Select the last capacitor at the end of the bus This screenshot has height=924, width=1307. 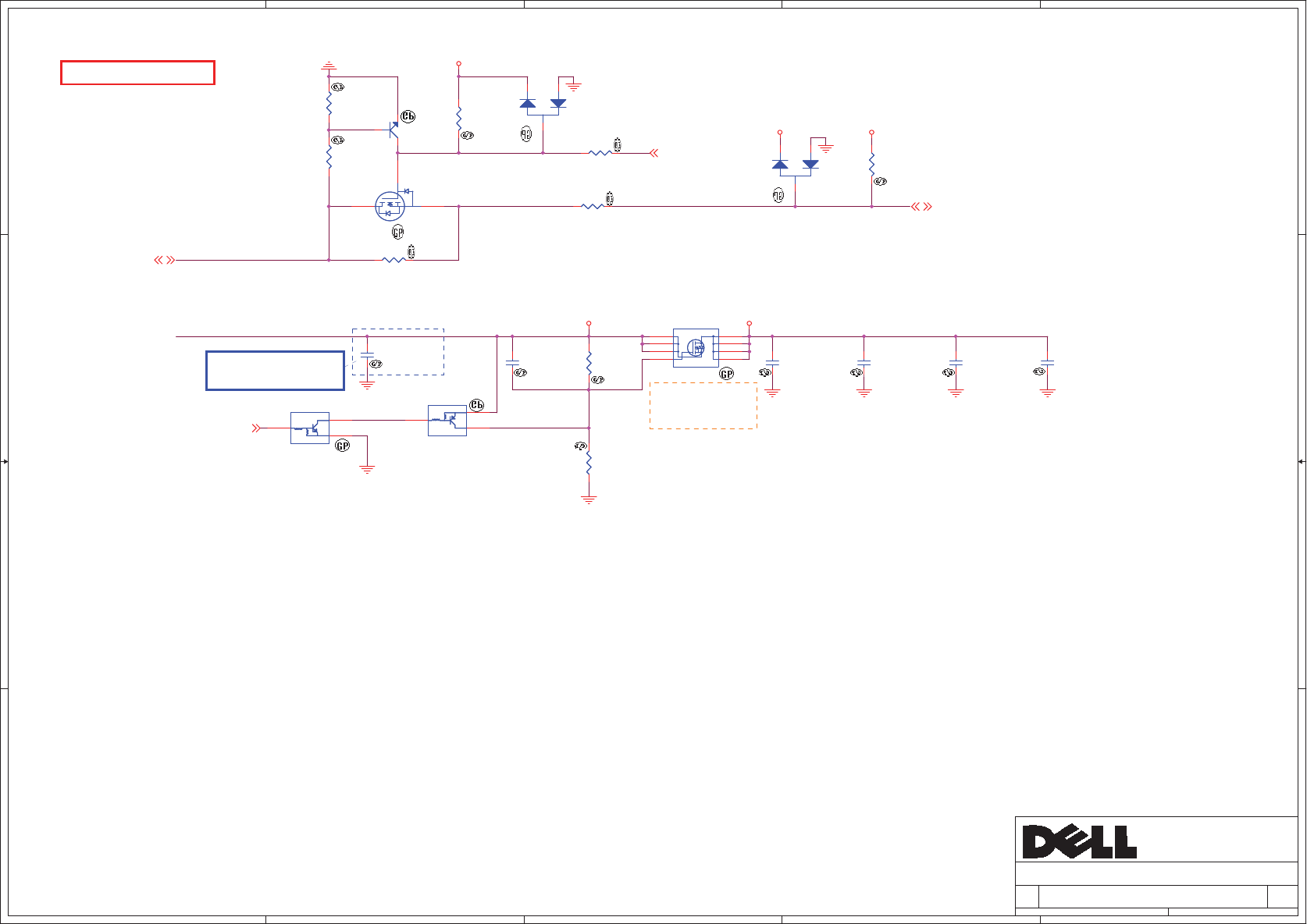(x=1047, y=363)
